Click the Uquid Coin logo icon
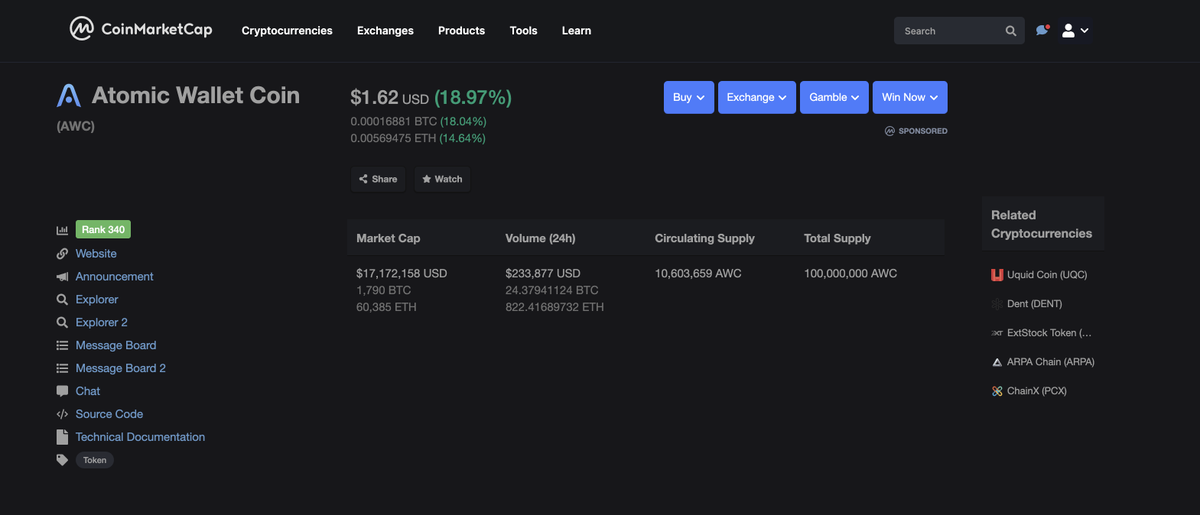The image size is (1200, 515). pyautogui.click(x=997, y=275)
